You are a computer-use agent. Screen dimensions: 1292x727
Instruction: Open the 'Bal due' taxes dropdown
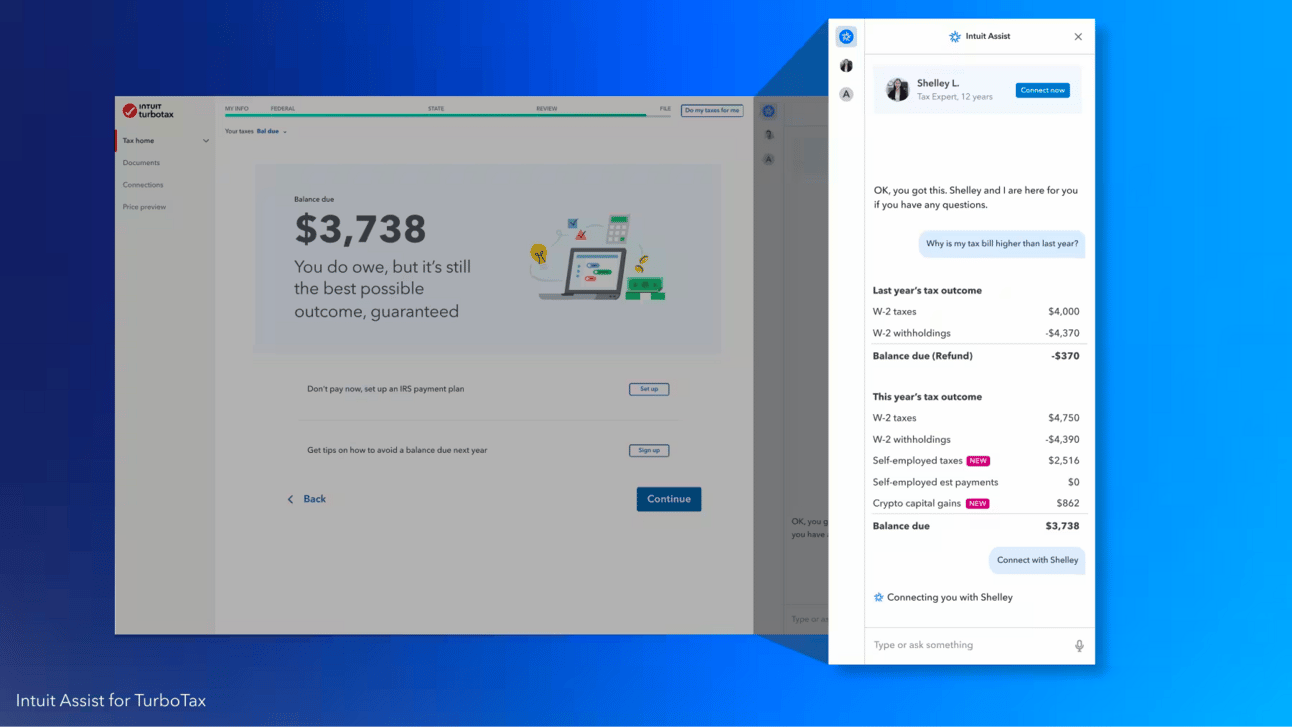pyautogui.click(x=271, y=131)
